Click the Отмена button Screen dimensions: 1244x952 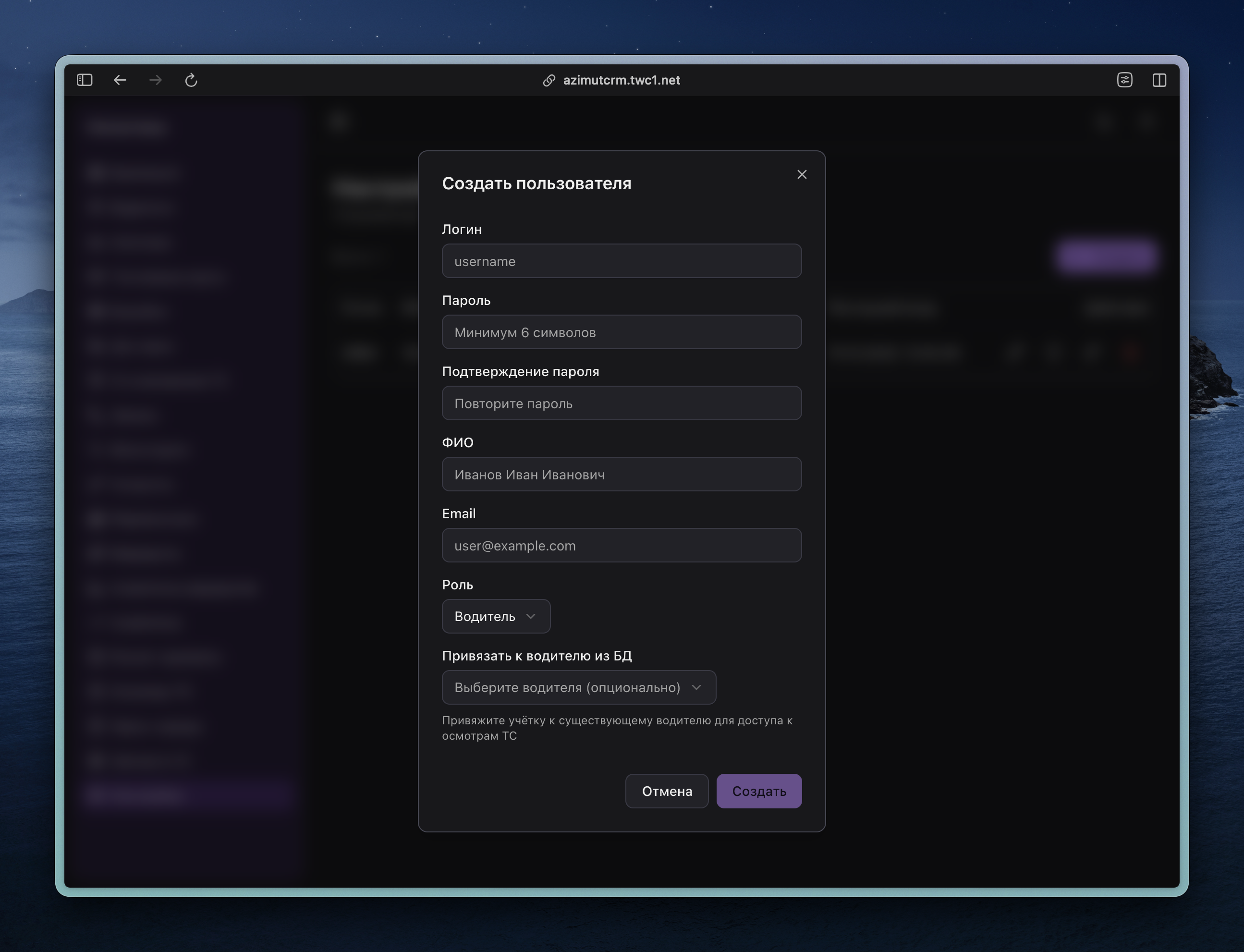click(667, 791)
